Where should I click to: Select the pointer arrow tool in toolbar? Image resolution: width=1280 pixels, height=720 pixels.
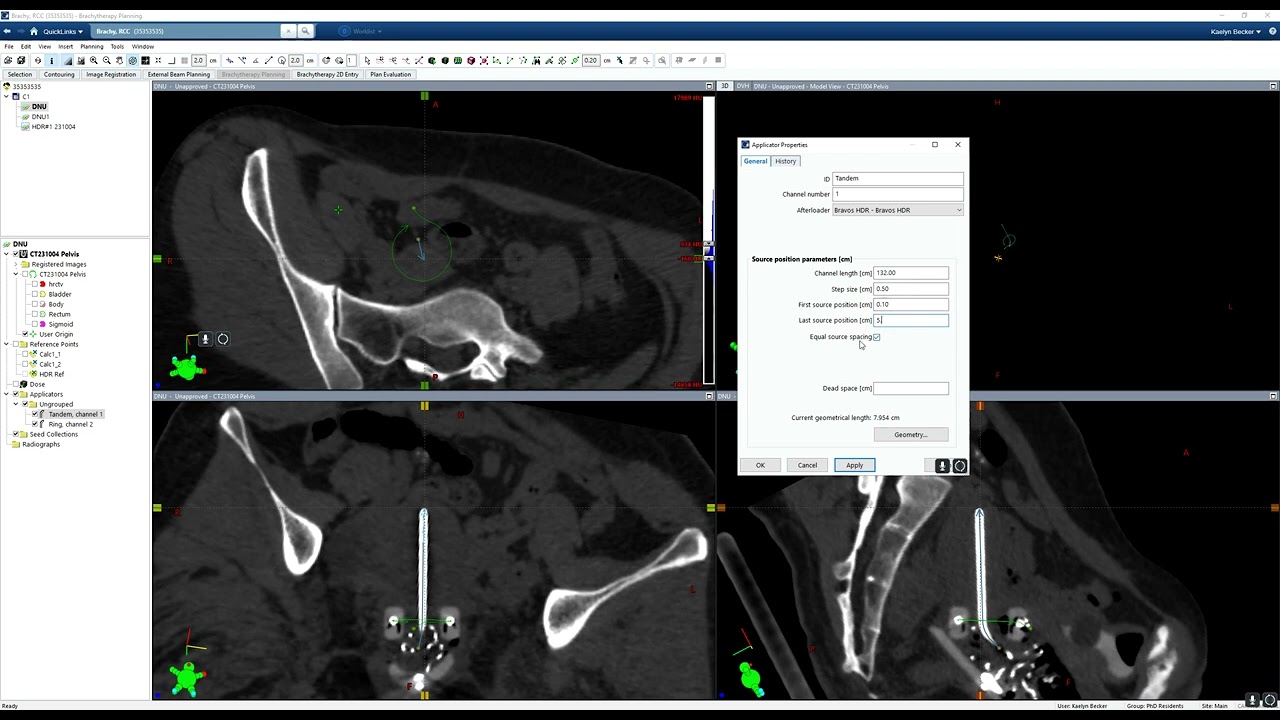(x=367, y=60)
